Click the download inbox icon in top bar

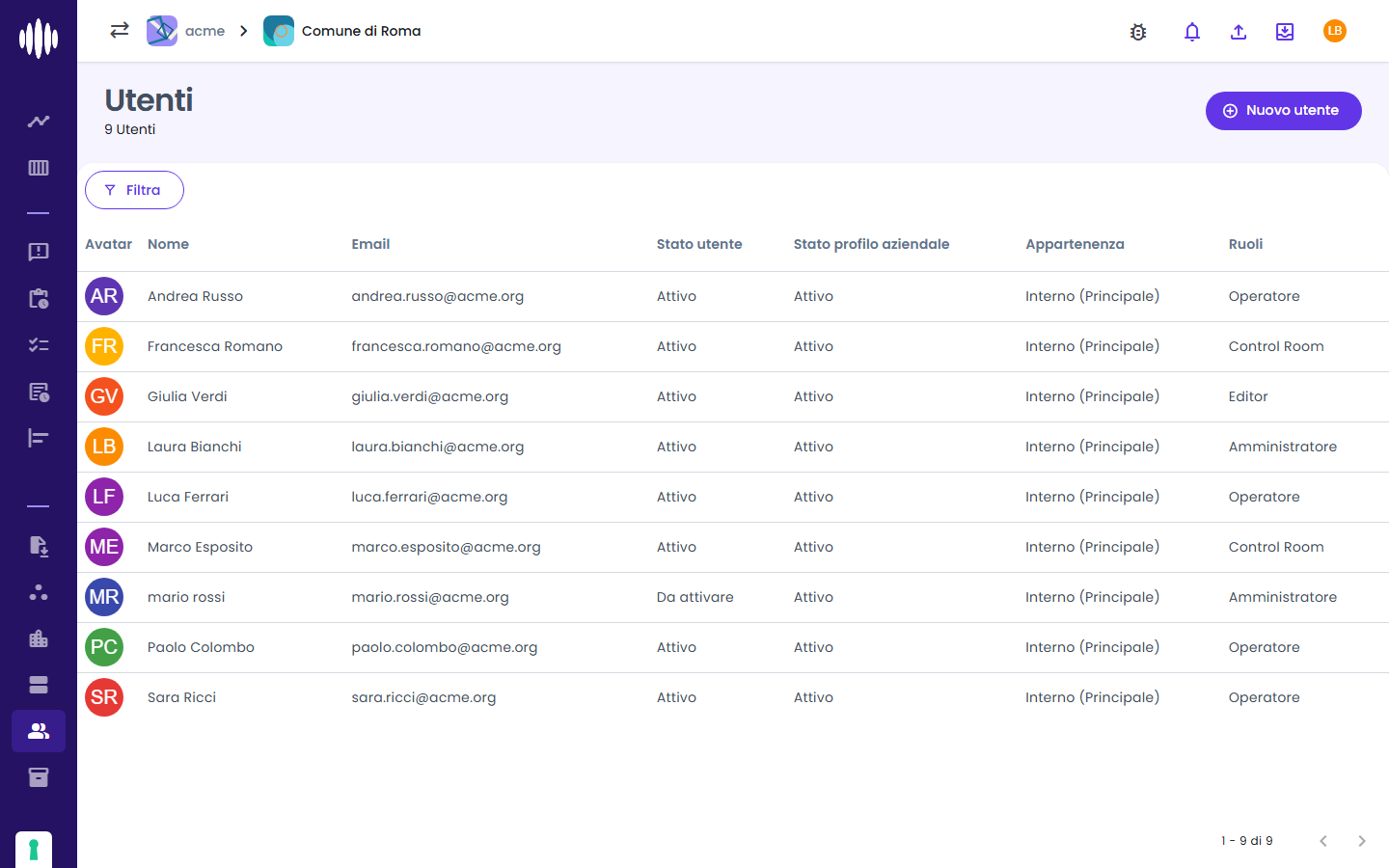[1285, 32]
